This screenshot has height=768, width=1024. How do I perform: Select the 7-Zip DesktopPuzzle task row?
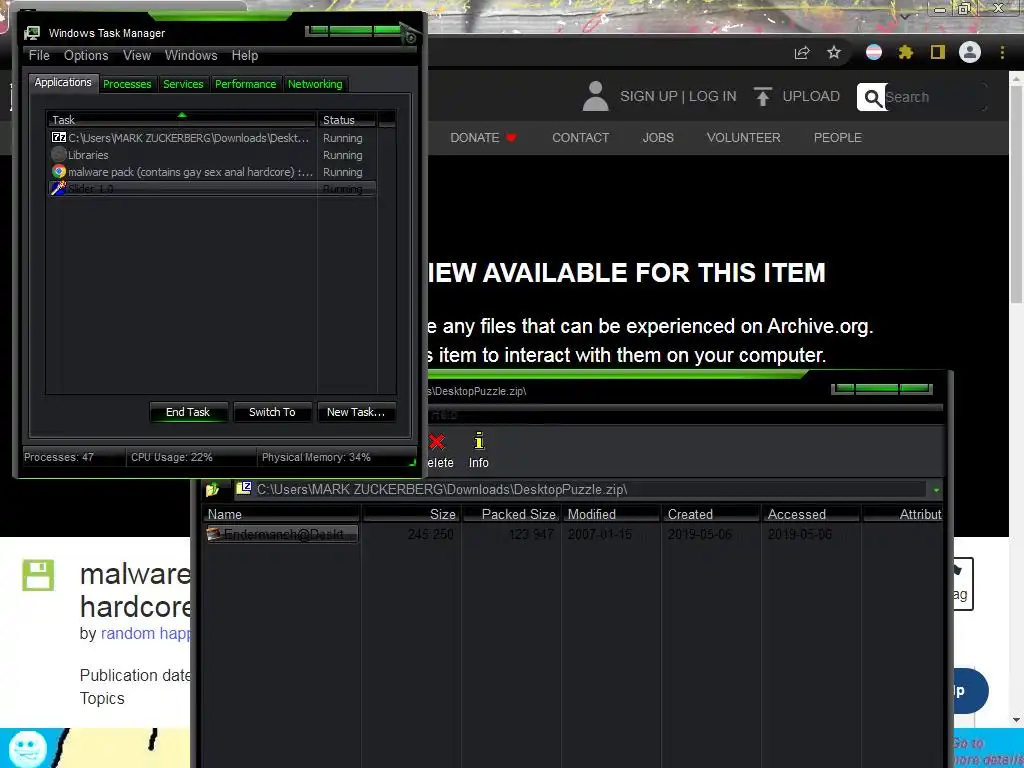(212, 138)
